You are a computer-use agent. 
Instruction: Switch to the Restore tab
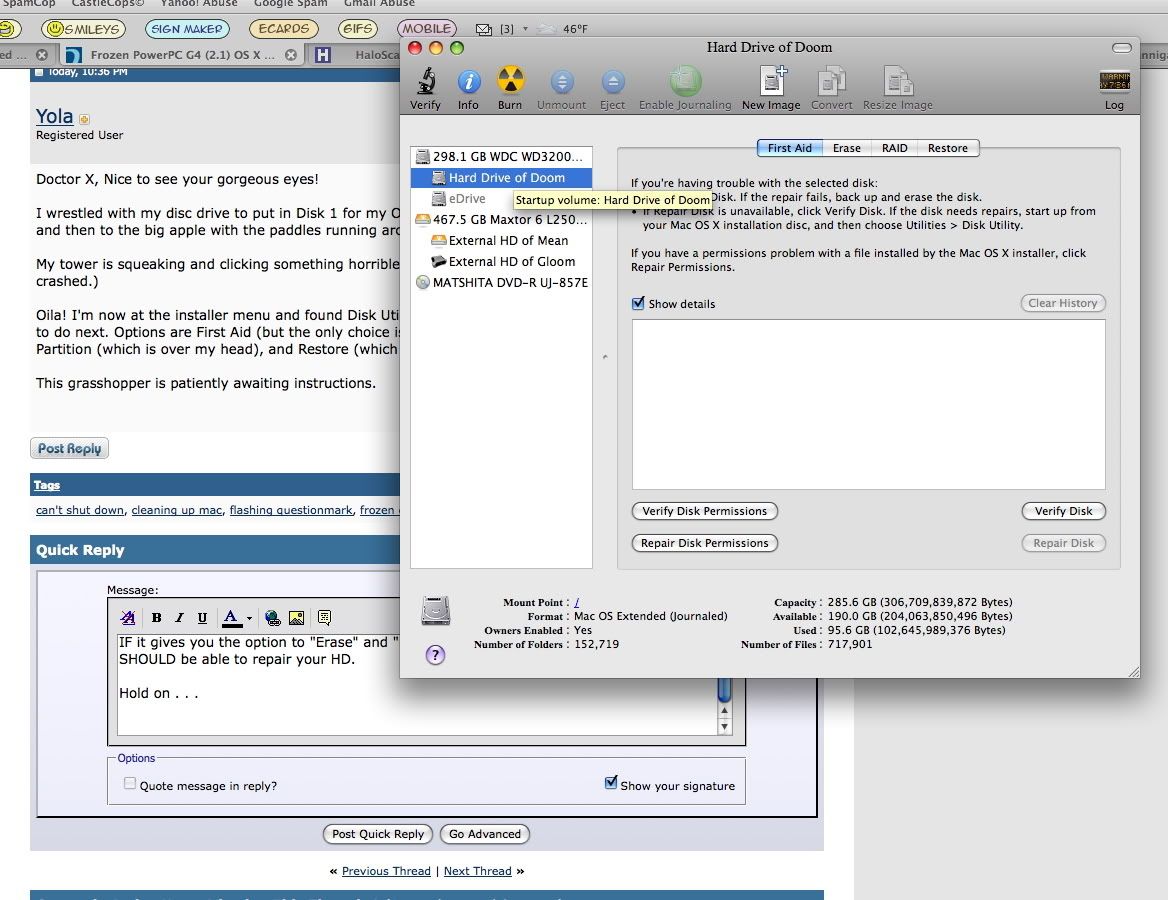click(948, 148)
